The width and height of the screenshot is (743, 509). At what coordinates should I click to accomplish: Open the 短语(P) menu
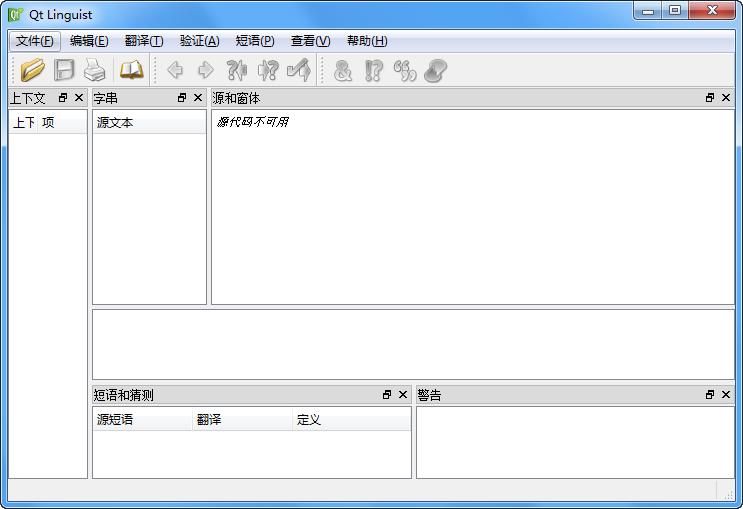[255, 41]
